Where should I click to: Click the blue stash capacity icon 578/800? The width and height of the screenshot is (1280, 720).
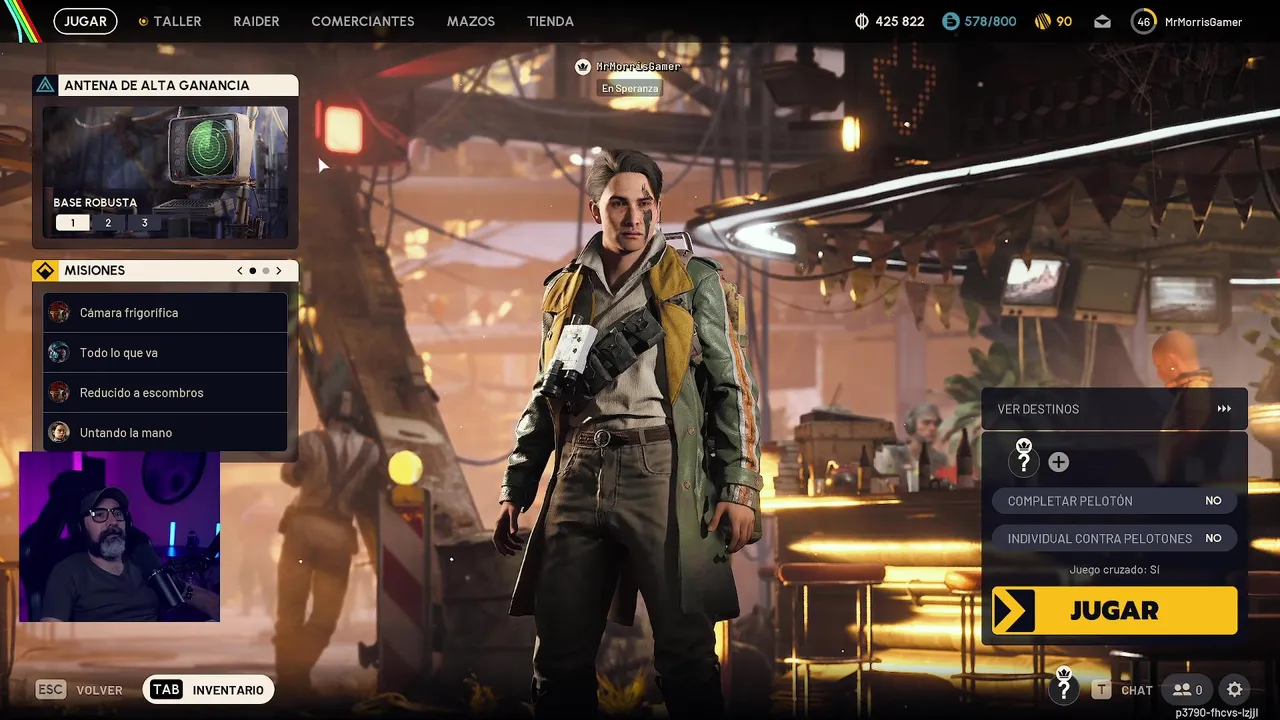coord(950,21)
